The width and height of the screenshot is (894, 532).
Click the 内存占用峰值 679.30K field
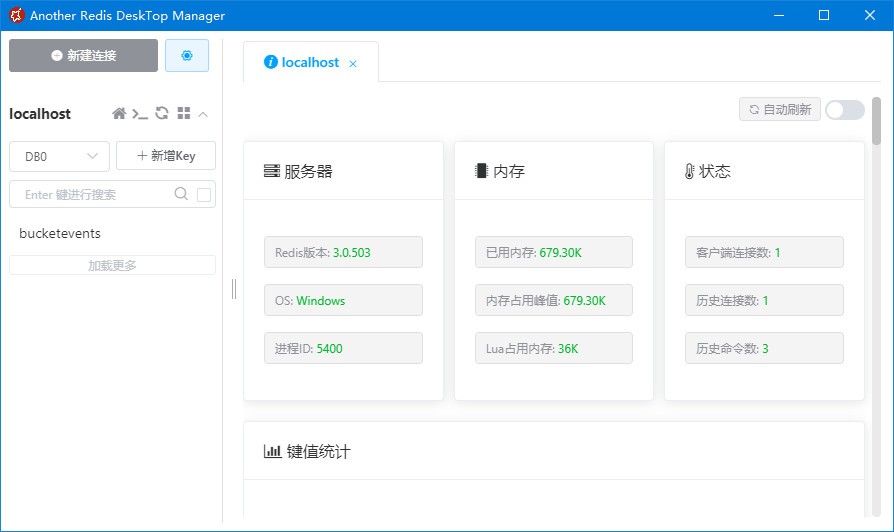click(554, 300)
